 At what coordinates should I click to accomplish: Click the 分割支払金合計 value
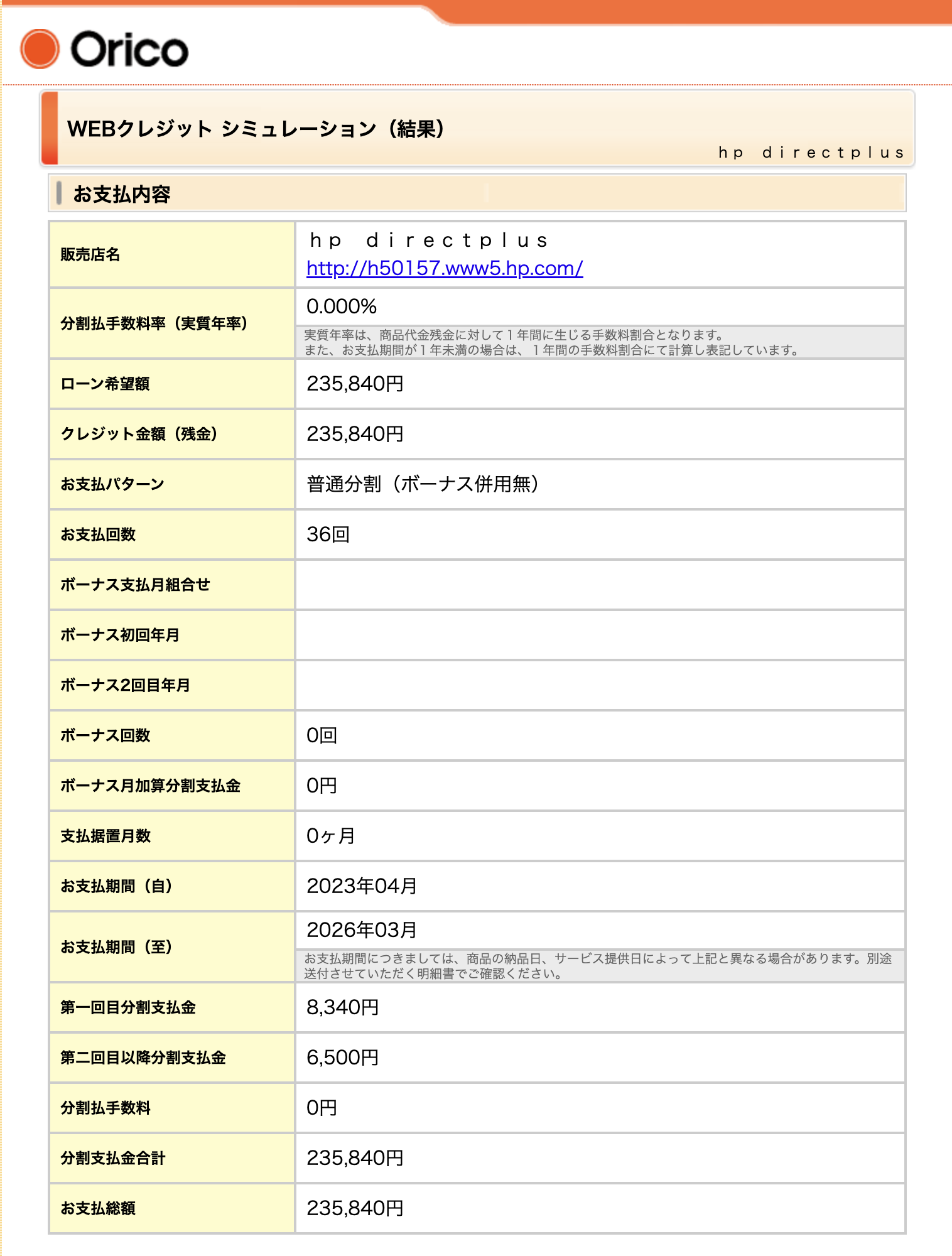tap(355, 1158)
